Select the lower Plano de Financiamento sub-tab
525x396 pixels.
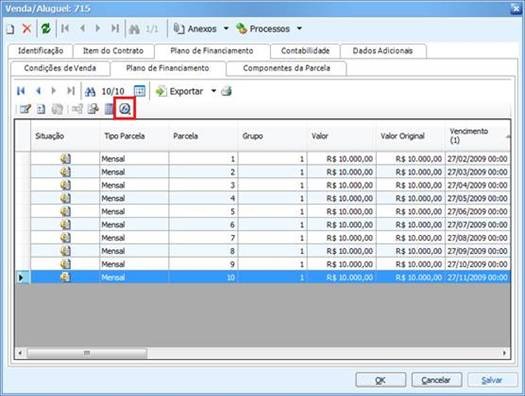click(167, 68)
